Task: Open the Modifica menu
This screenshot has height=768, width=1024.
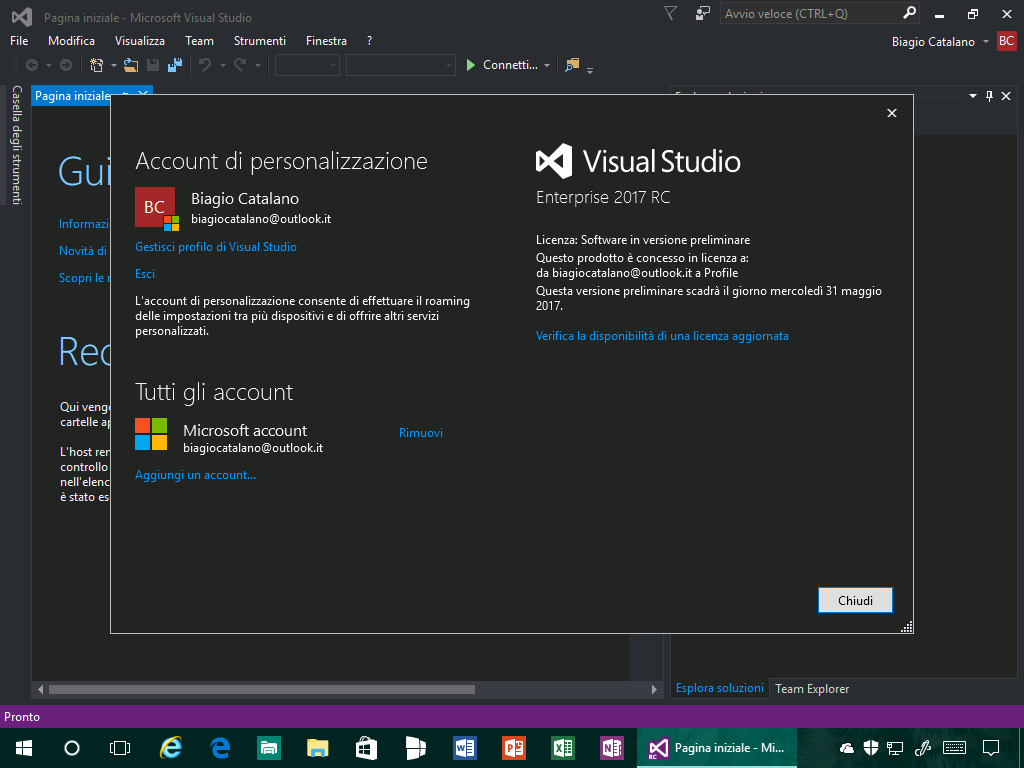Action: [x=71, y=40]
